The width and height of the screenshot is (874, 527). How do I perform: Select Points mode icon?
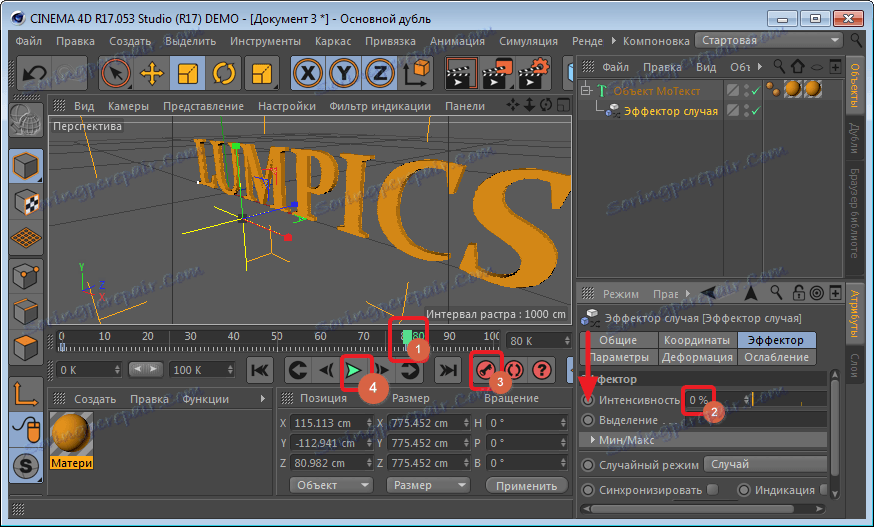tap(26, 275)
